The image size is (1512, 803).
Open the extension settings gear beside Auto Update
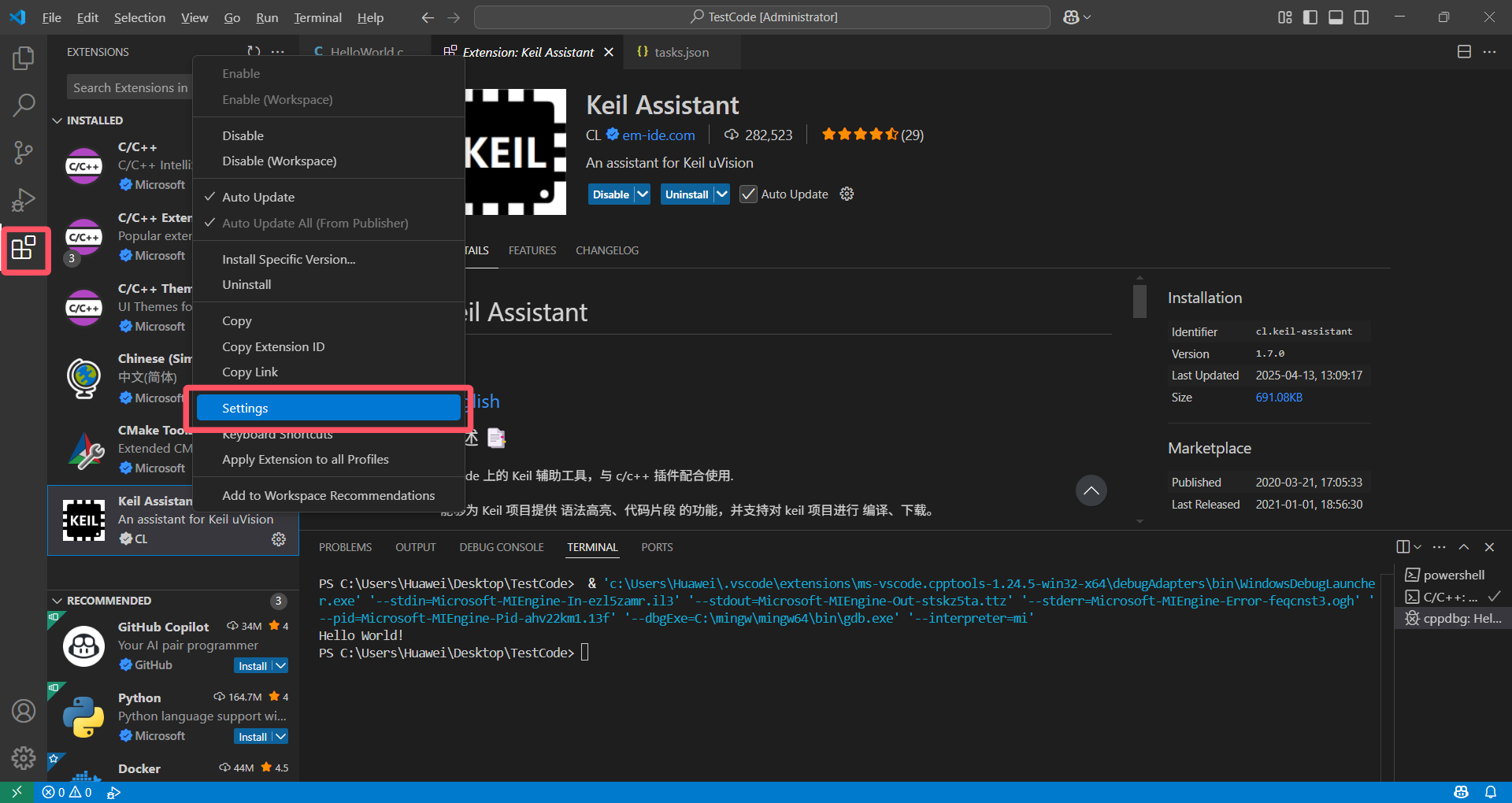click(847, 194)
